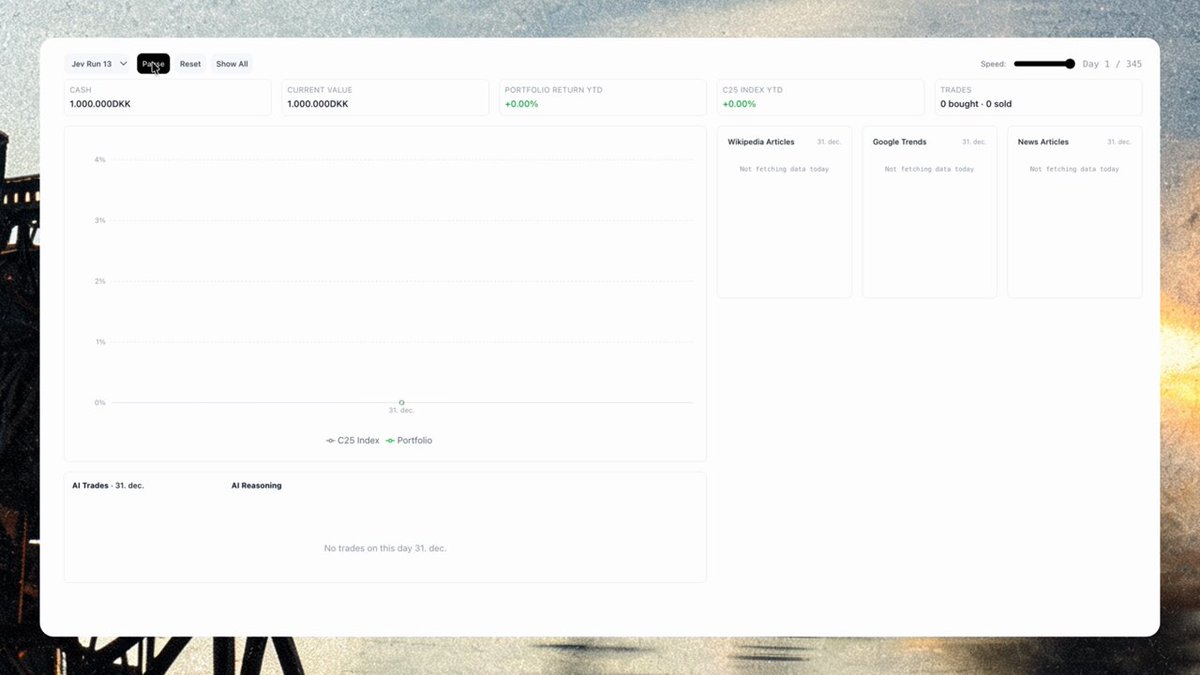Click the AI Reasoning heading

pyautogui.click(x=257, y=486)
